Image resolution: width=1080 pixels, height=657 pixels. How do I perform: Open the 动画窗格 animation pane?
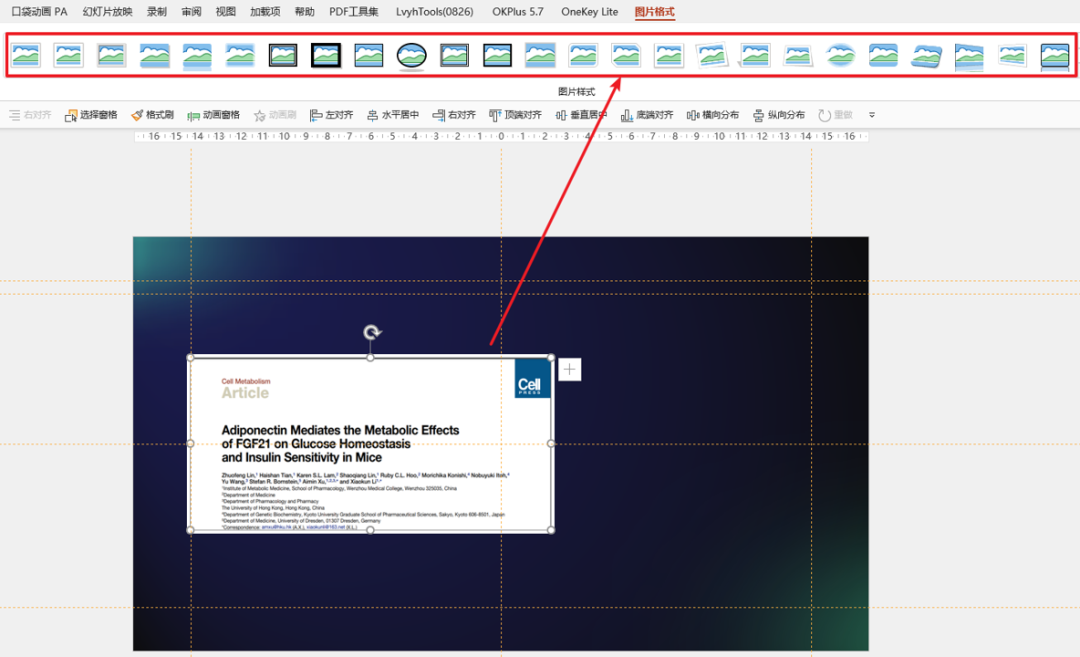[x=213, y=115]
